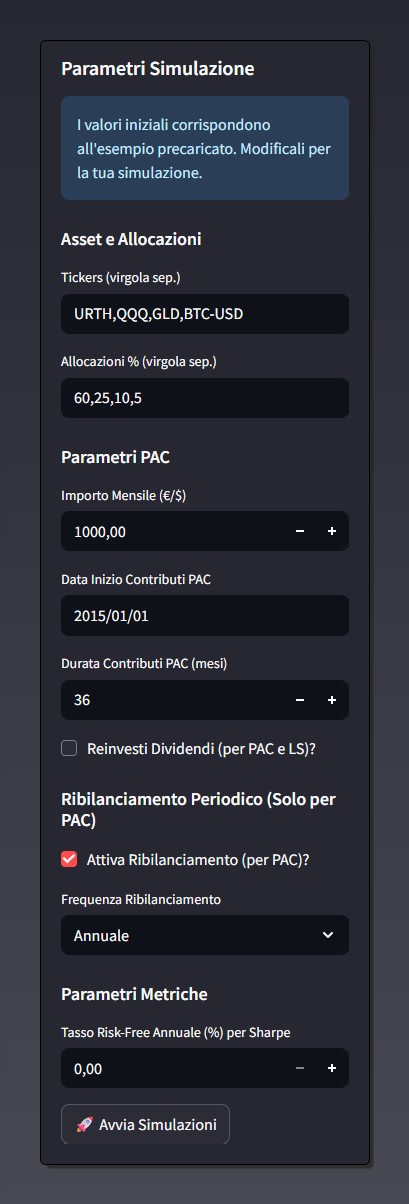Viewport: 409px width, 1204px height.
Task: Decrement Durata Contributi PAC months with minus
Action: (300, 701)
